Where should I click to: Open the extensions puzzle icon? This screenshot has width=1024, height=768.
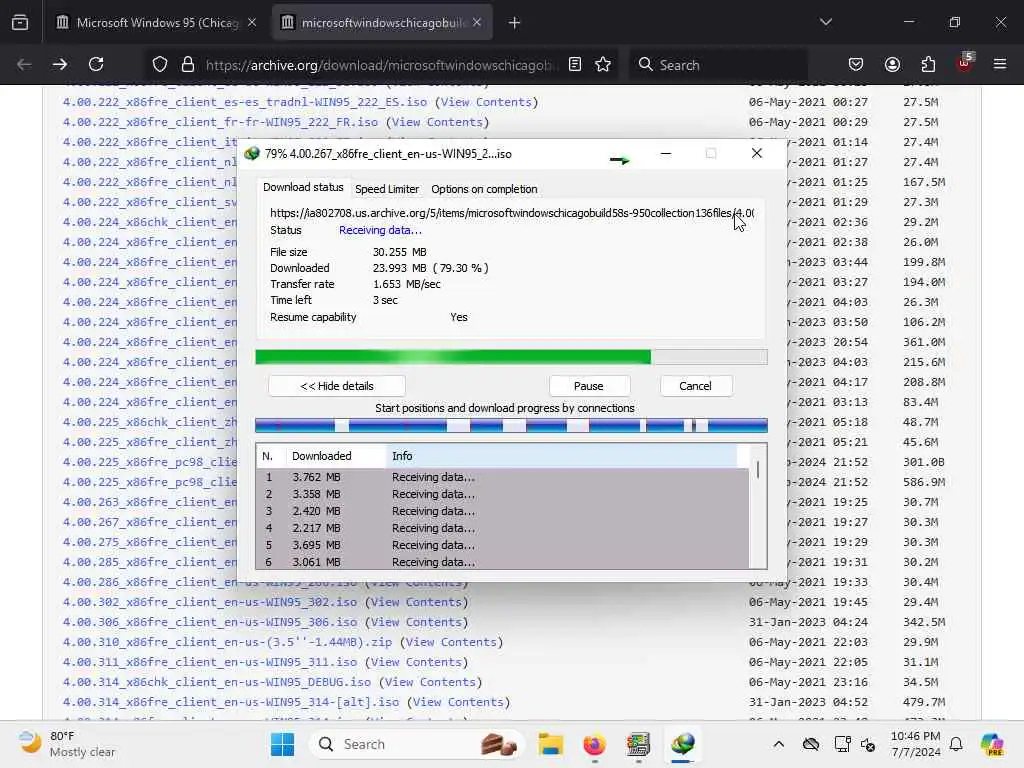(x=928, y=64)
